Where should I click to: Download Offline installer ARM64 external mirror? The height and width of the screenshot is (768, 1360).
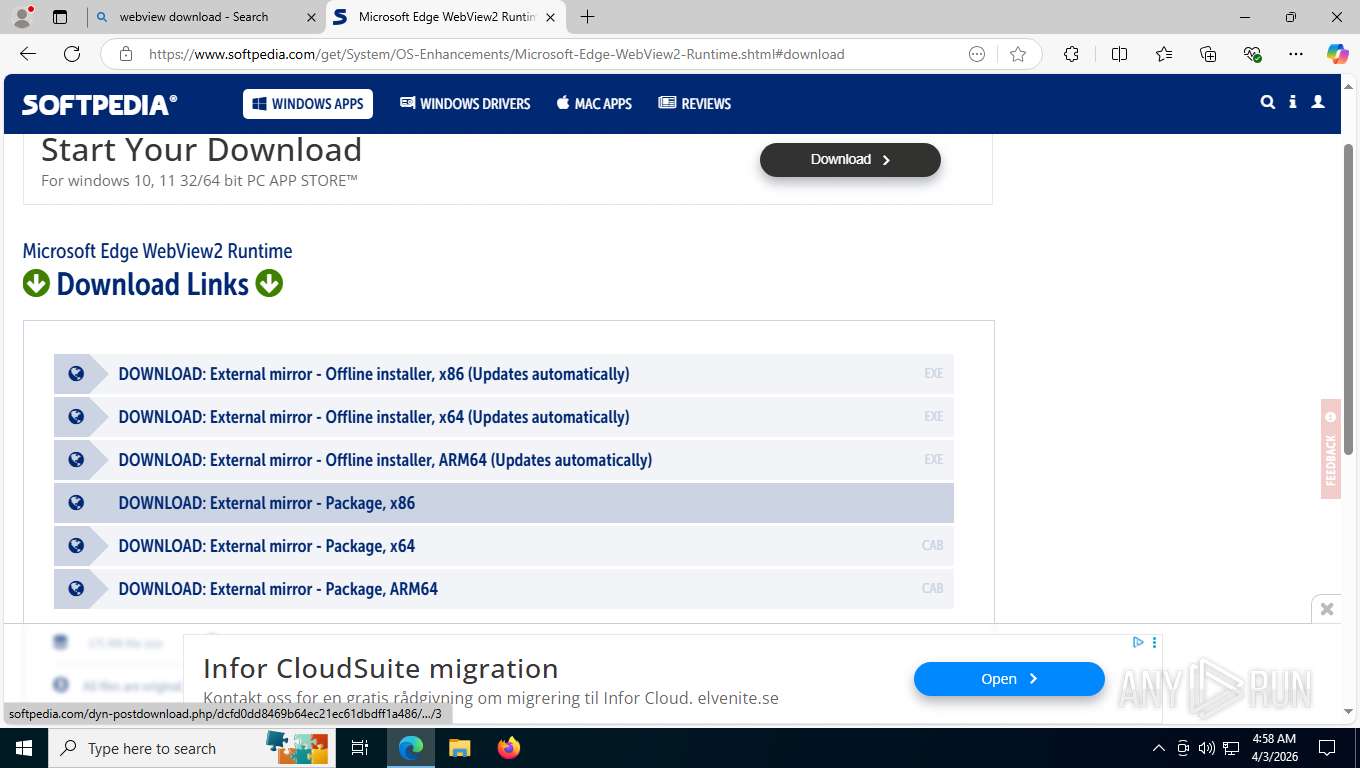click(x=504, y=460)
